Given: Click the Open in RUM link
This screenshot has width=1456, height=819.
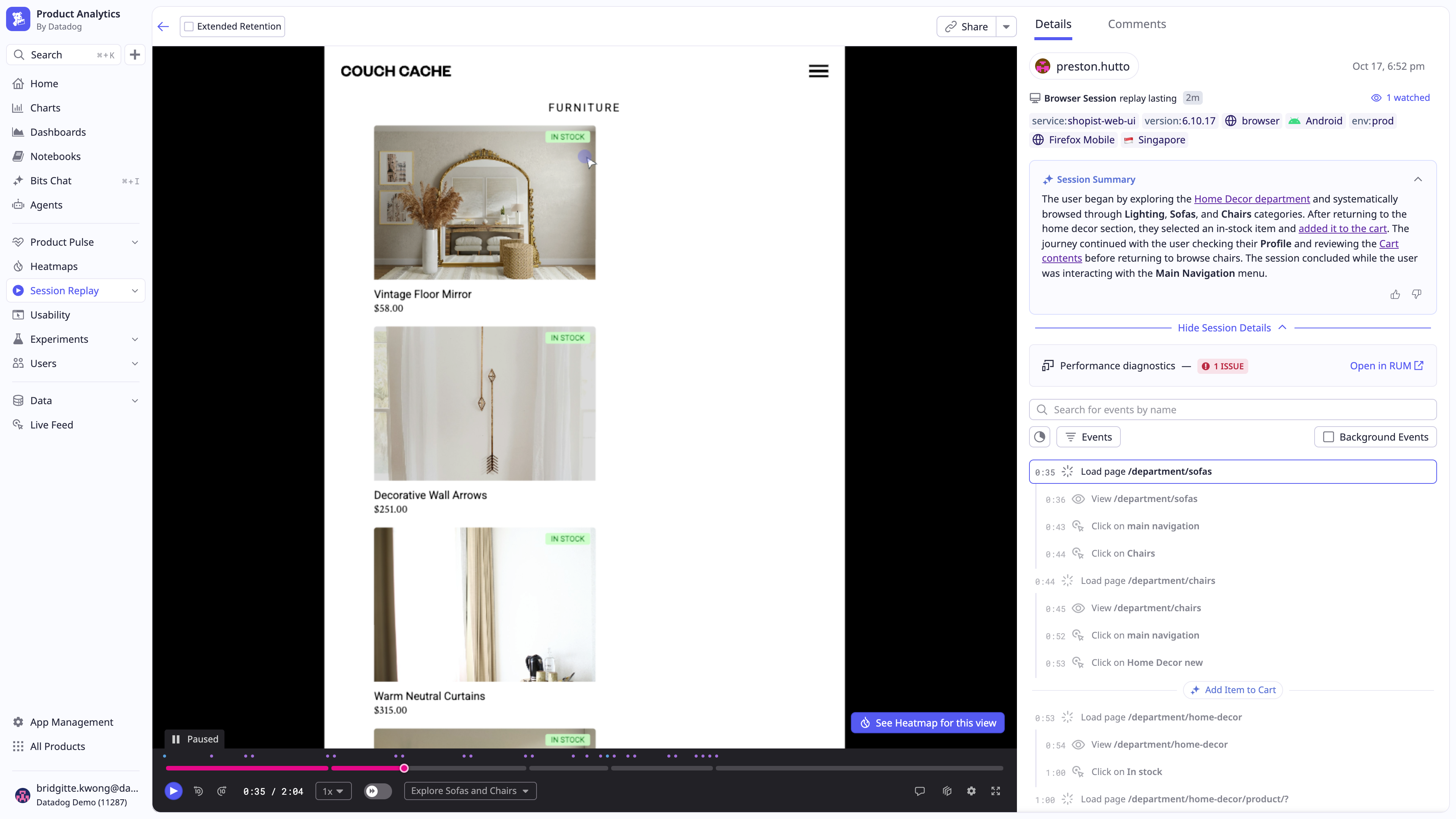Looking at the screenshot, I should [x=1387, y=366].
